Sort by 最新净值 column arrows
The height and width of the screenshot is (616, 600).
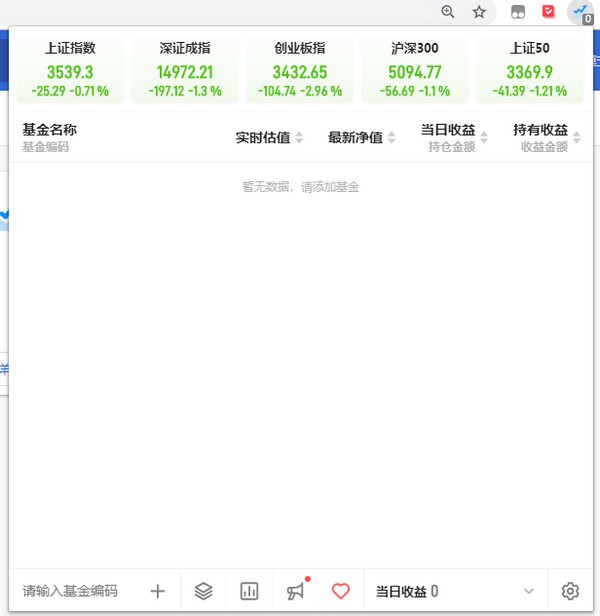[x=391, y=138]
